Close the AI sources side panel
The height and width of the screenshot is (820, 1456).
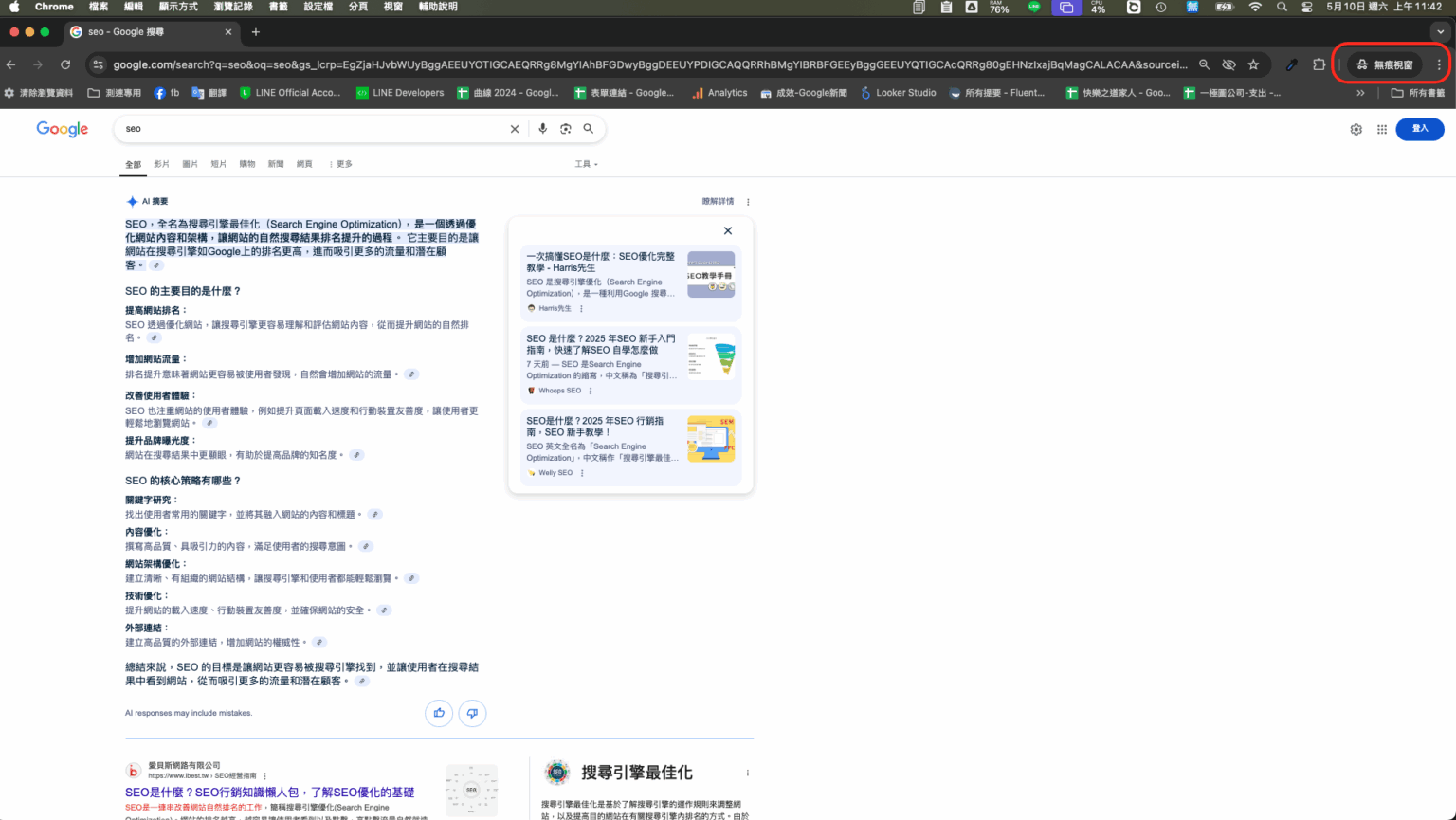[728, 230]
